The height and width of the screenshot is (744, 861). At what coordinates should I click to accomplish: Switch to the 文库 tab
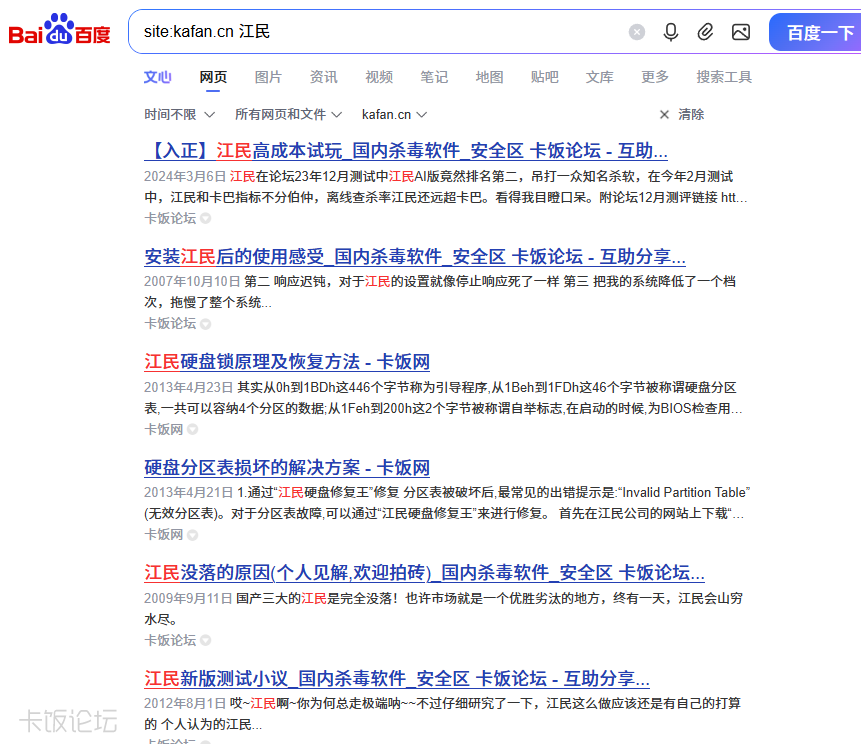(599, 77)
